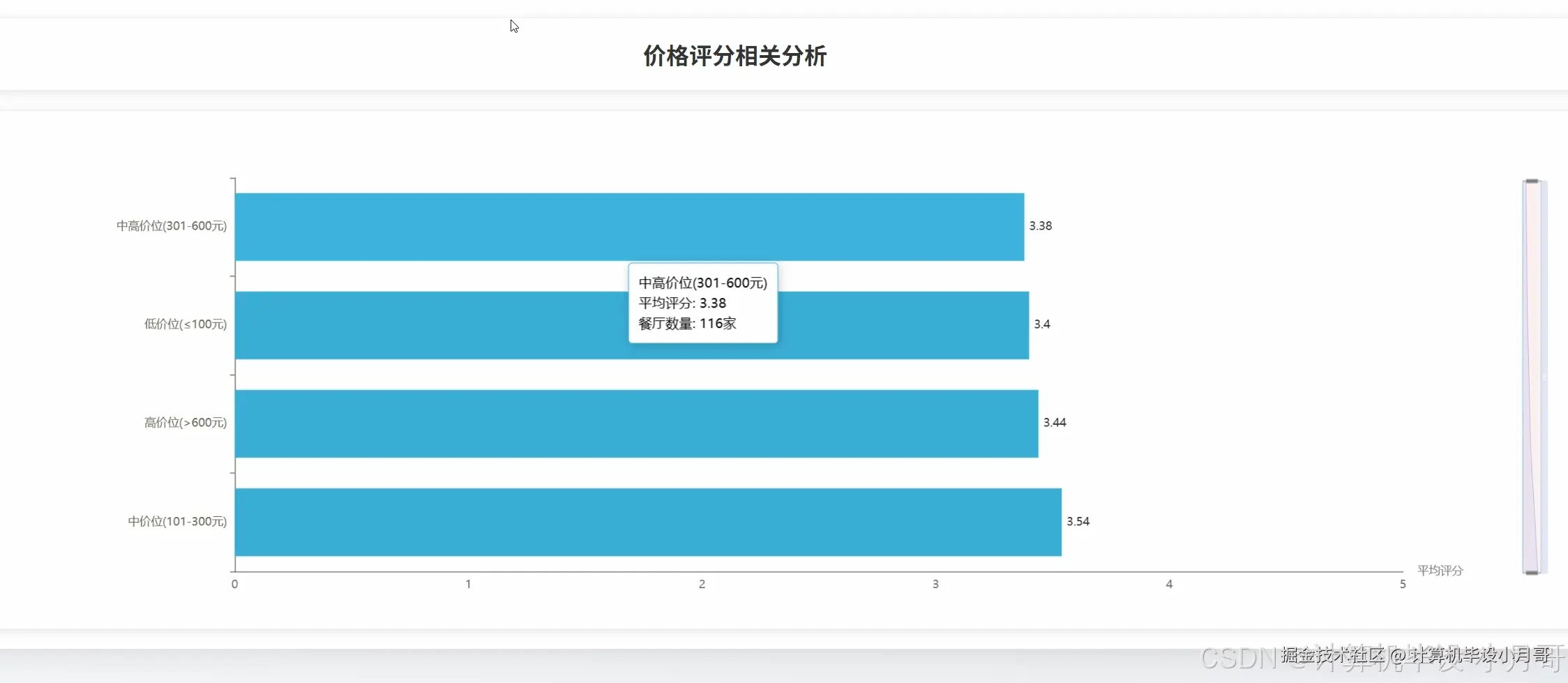Click the tooltip showing 餐厅数量: 116家

(x=702, y=323)
